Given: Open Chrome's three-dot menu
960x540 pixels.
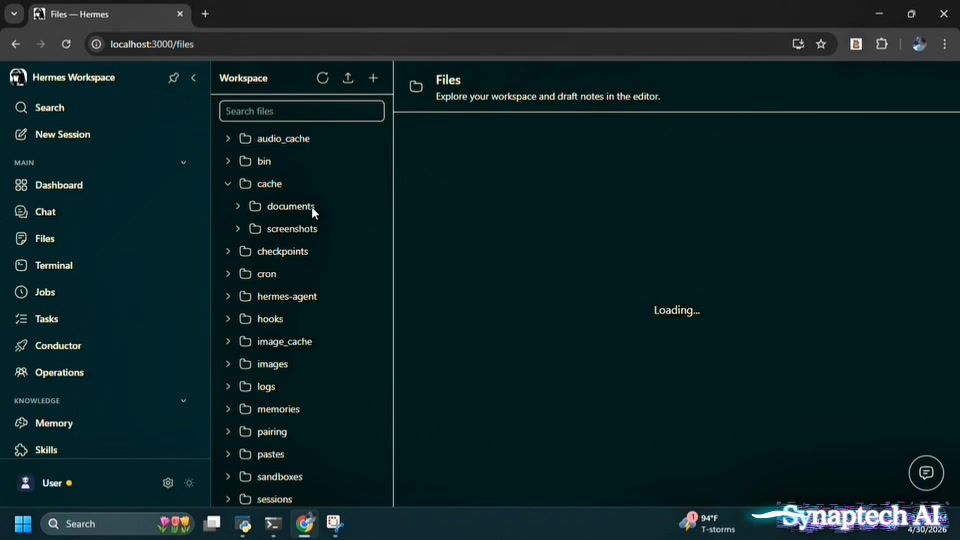Looking at the screenshot, I should pyautogui.click(x=945, y=44).
